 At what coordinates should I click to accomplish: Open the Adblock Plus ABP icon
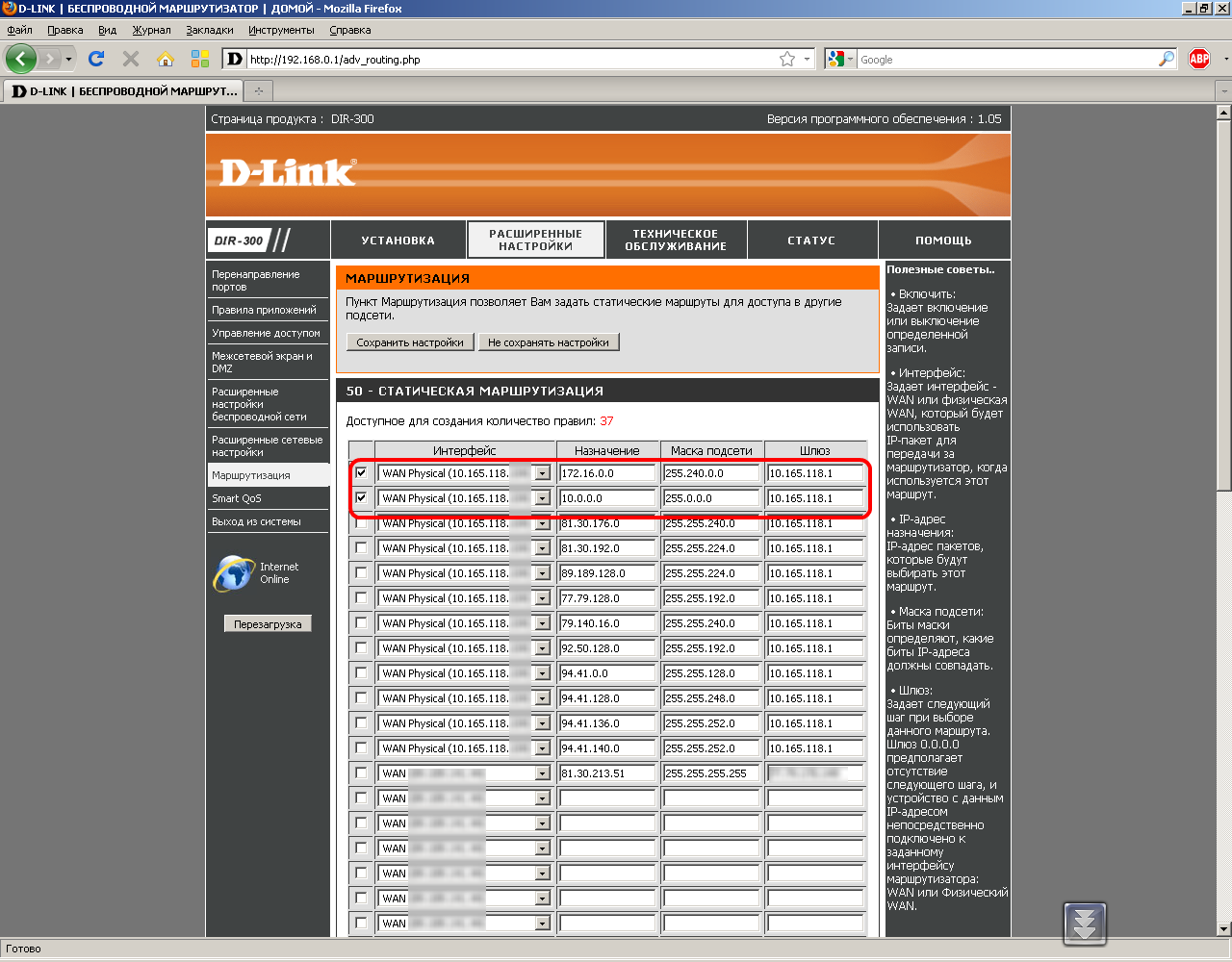pyautogui.click(x=1199, y=59)
